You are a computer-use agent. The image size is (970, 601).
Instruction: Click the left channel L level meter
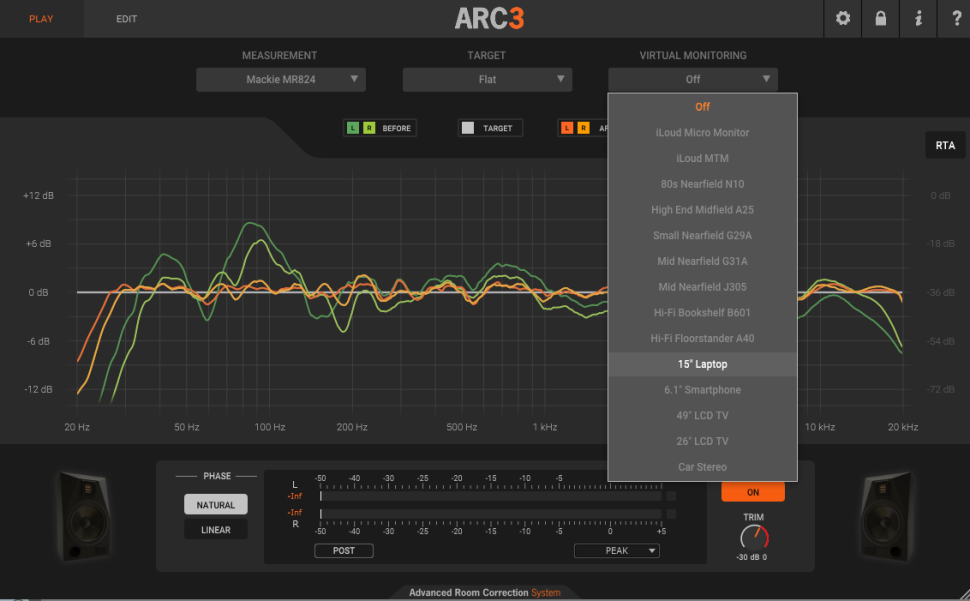point(491,496)
